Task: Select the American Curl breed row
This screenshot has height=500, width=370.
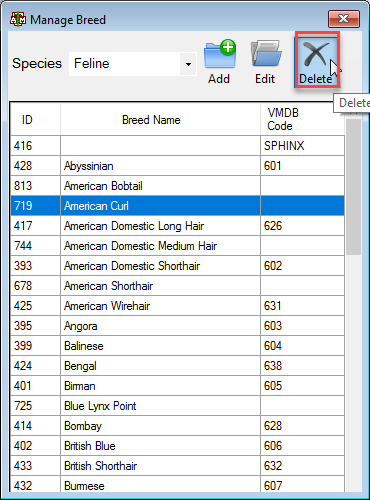Action: coord(178,206)
